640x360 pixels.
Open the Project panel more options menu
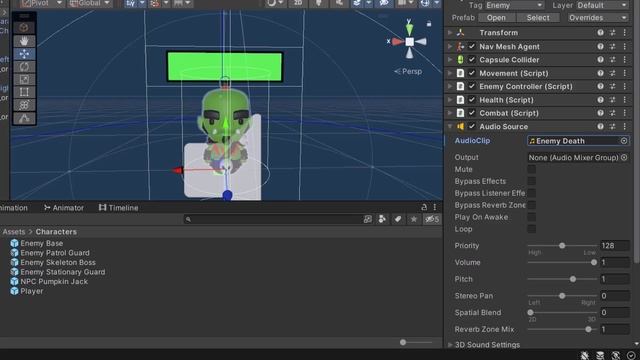435,207
